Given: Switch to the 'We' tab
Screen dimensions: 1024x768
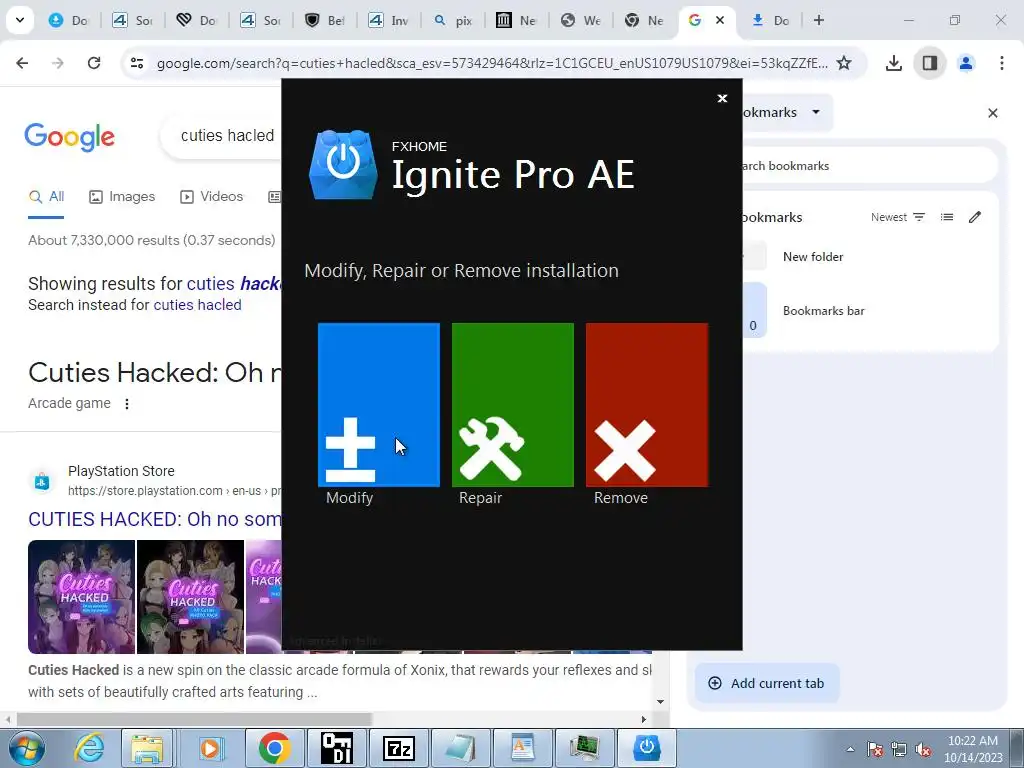Looking at the screenshot, I should (x=581, y=20).
